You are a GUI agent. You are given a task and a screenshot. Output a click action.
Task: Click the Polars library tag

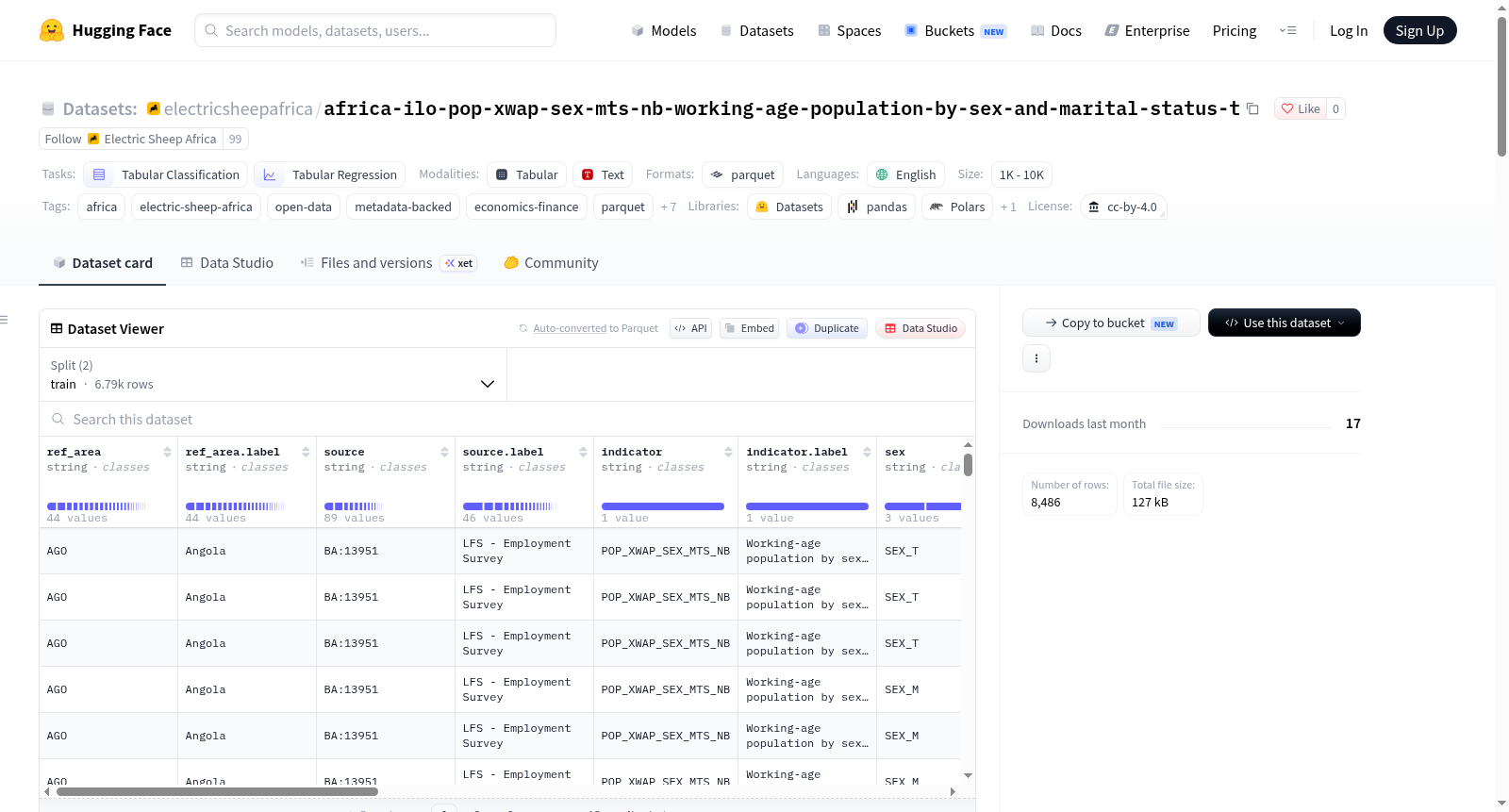click(x=957, y=207)
